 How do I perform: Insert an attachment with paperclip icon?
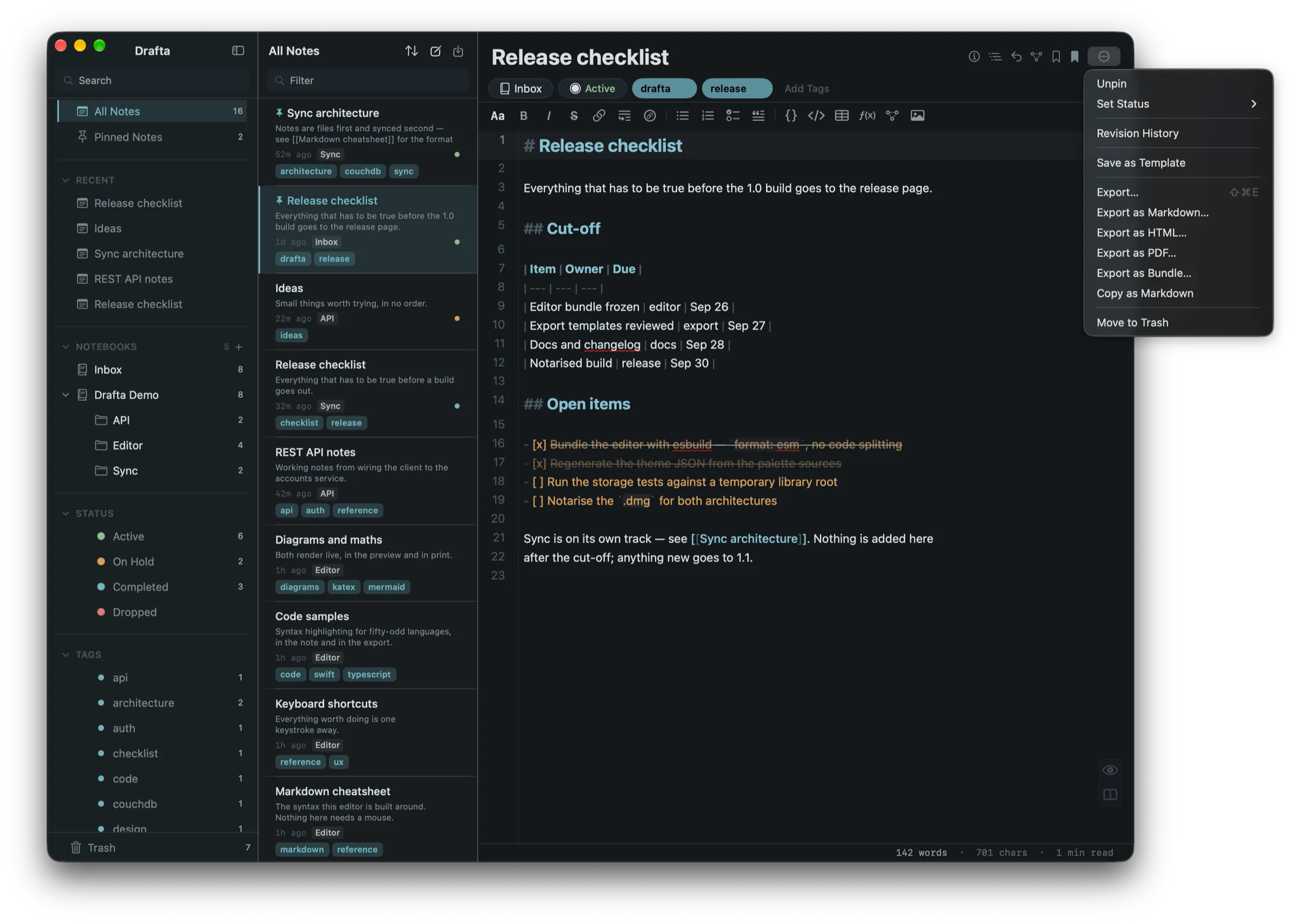pyautogui.click(x=650, y=115)
